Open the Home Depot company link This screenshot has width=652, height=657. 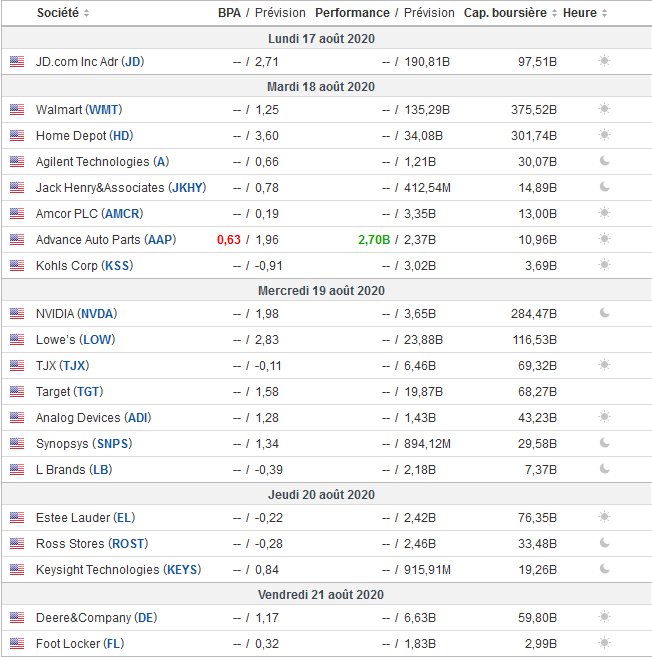coord(71,135)
